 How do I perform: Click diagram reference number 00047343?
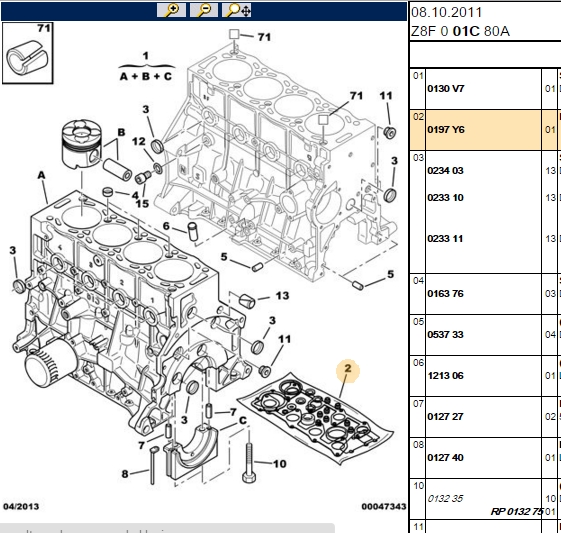click(x=384, y=507)
